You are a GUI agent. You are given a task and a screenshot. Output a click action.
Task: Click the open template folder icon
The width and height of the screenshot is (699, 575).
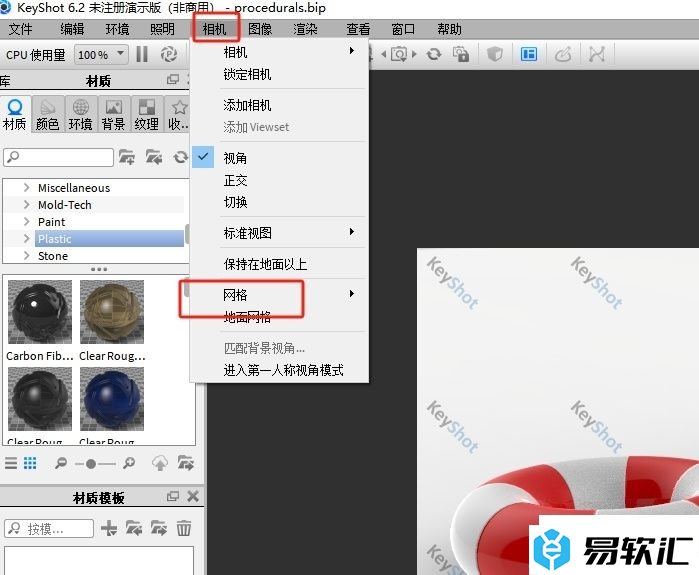tap(134, 528)
